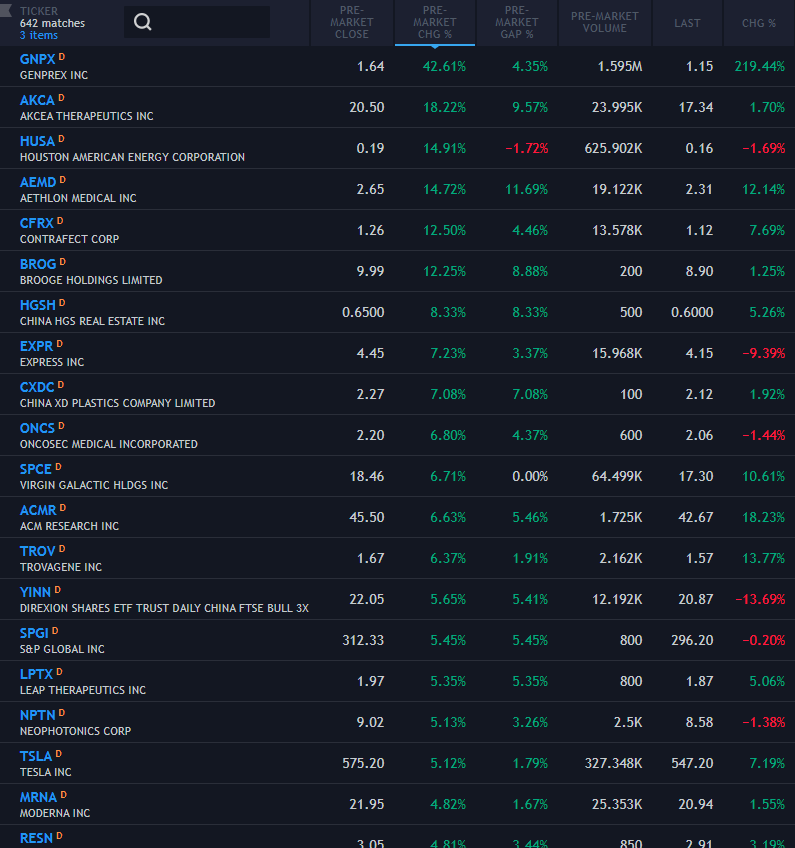Click the Ticker column header

[x=39, y=11]
